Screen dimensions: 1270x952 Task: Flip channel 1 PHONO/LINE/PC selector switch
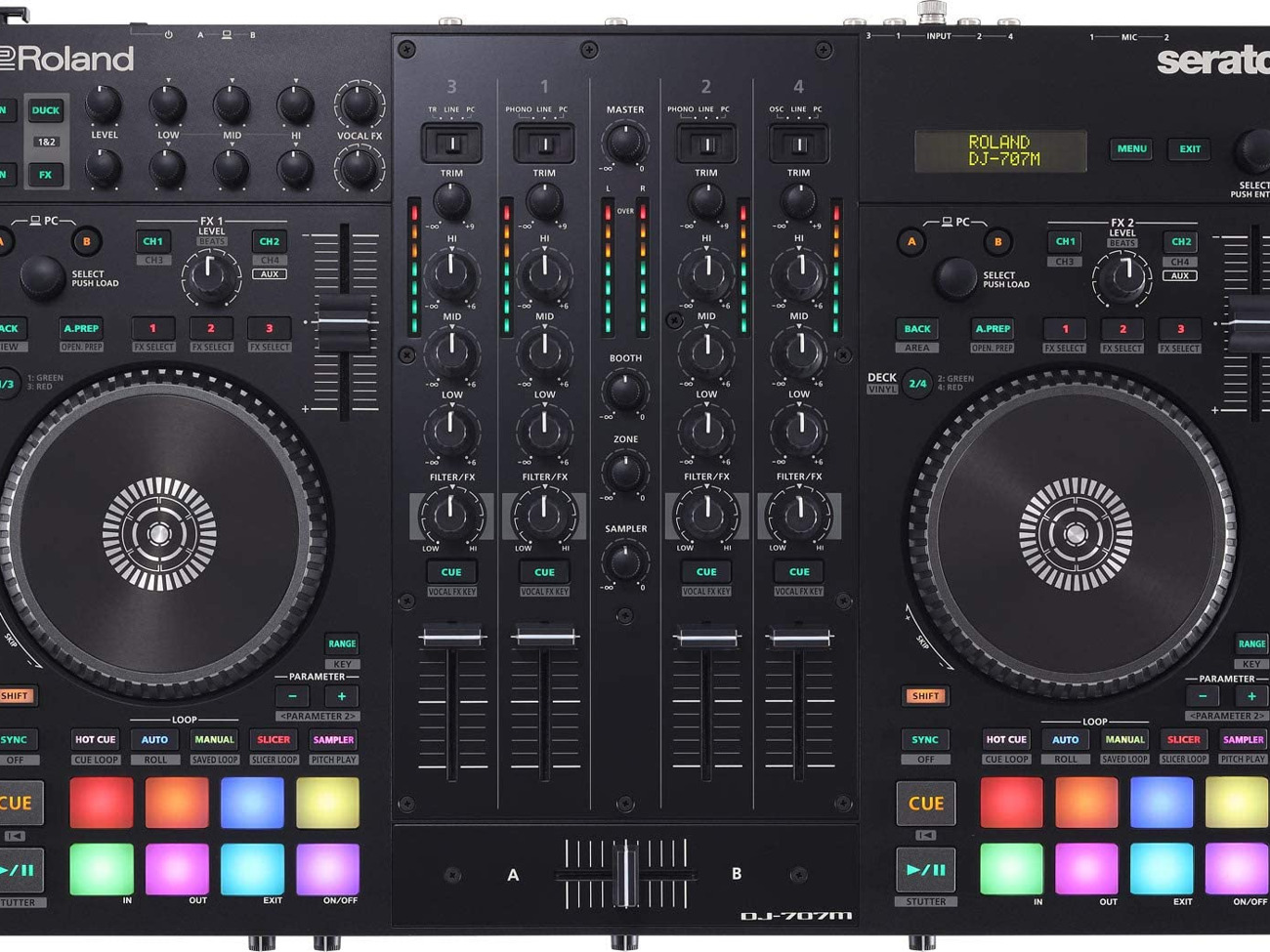coord(544,145)
